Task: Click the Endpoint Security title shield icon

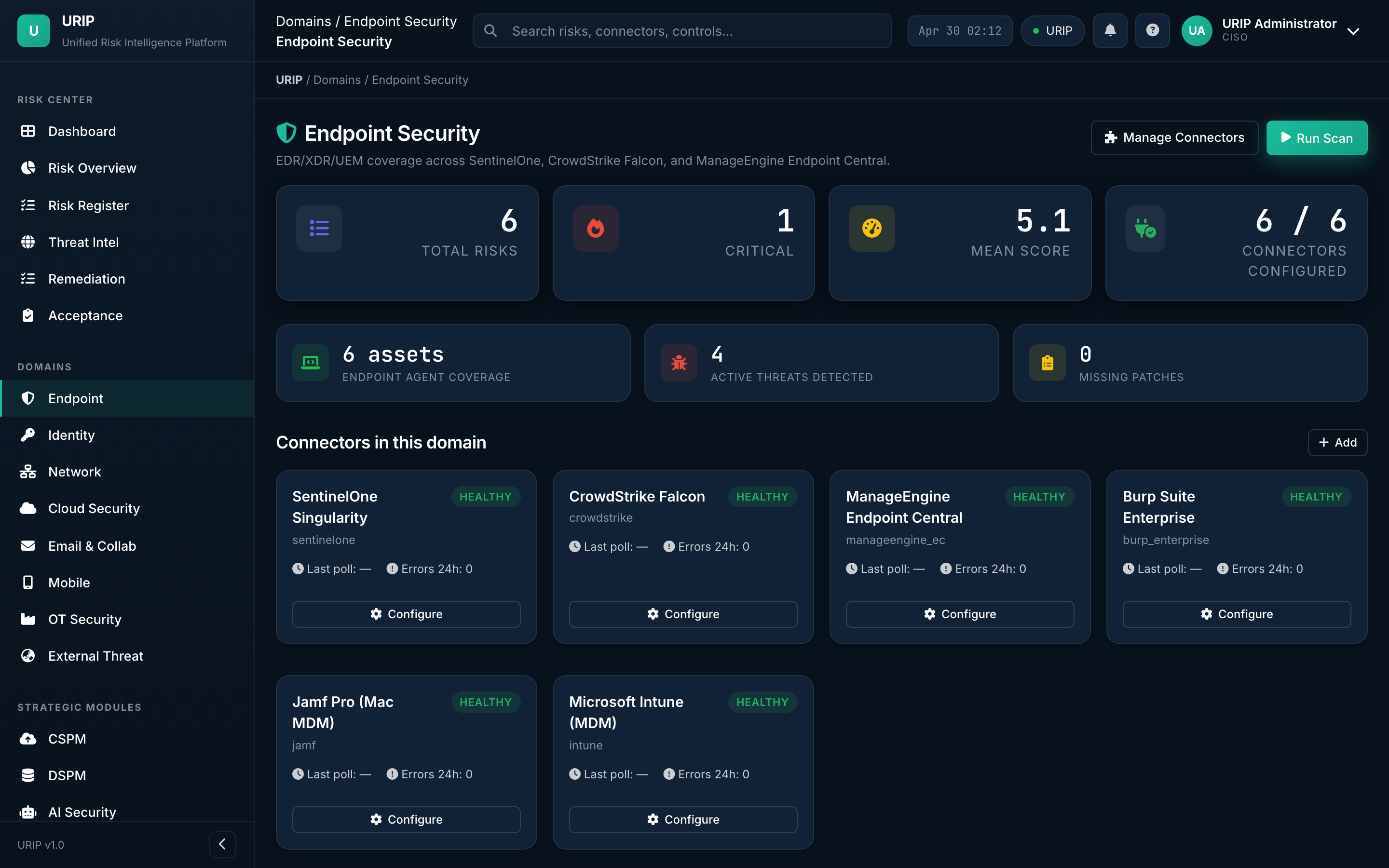Action: pos(286,133)
